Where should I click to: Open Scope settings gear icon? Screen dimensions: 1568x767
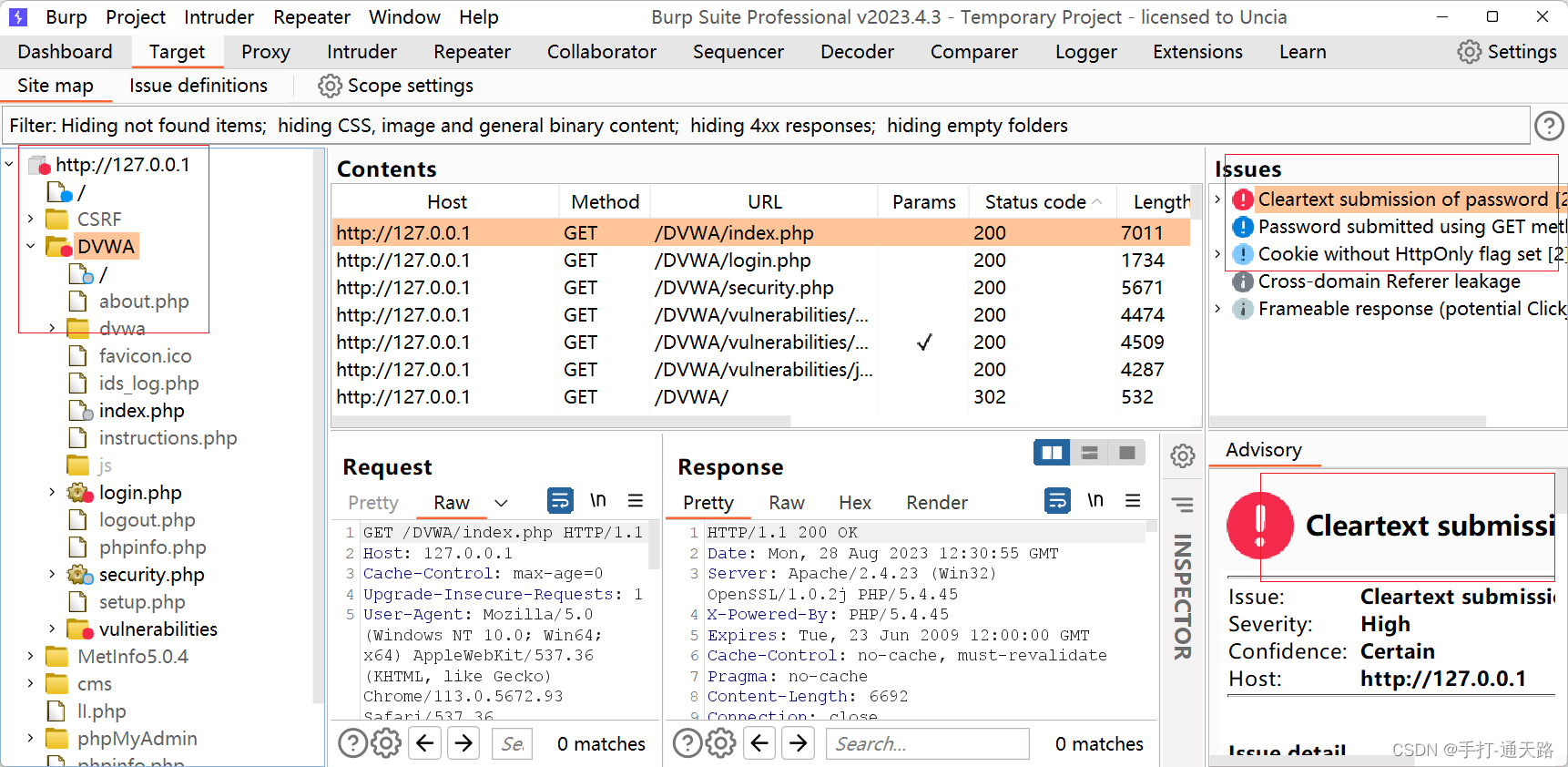pyautogui.click(x=330, y=86)
